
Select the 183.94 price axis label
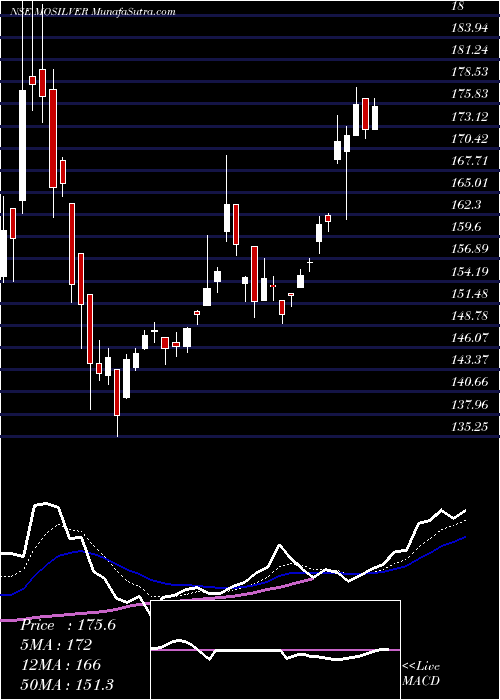coord(470,28)
